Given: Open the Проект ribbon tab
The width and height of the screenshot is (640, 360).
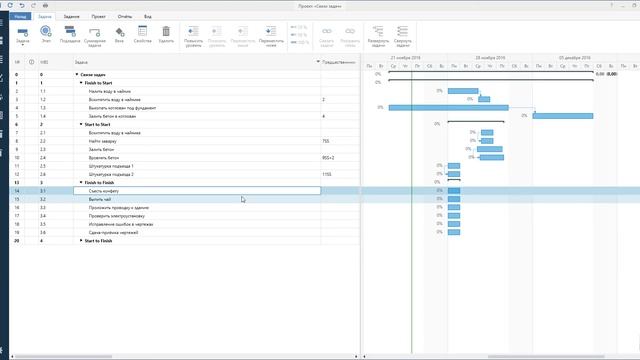Looking at the screenshot, I should pos(98,16).
